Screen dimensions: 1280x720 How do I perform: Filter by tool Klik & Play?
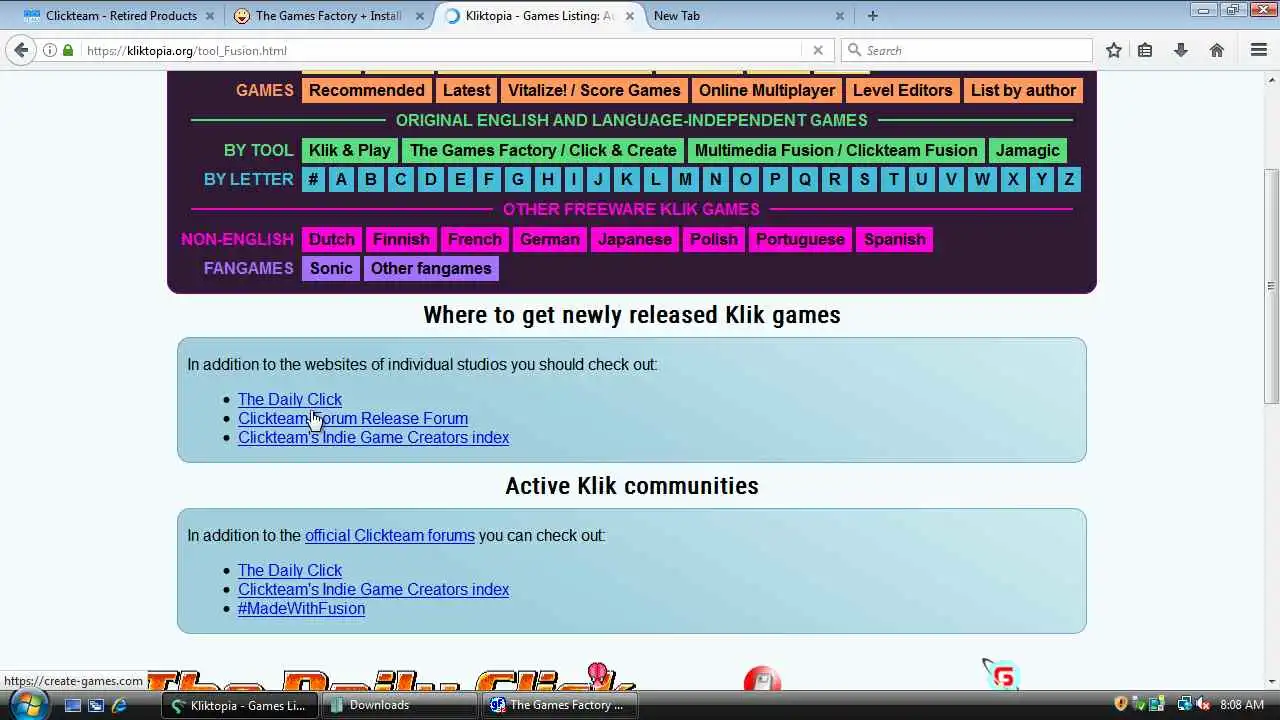pyautogui.click(x=350, y=150)
